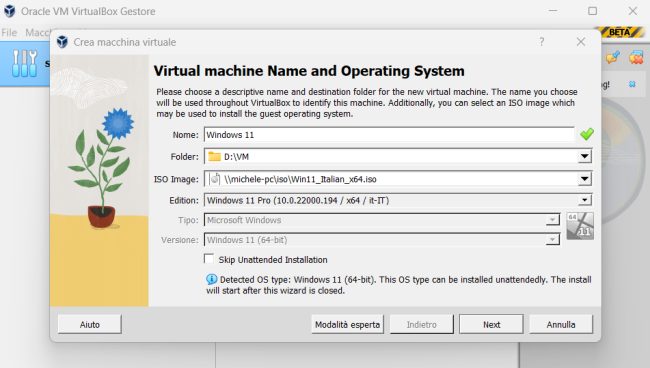
Task: Click the BETA badge in the Manager window
Action: pos(620,32)
